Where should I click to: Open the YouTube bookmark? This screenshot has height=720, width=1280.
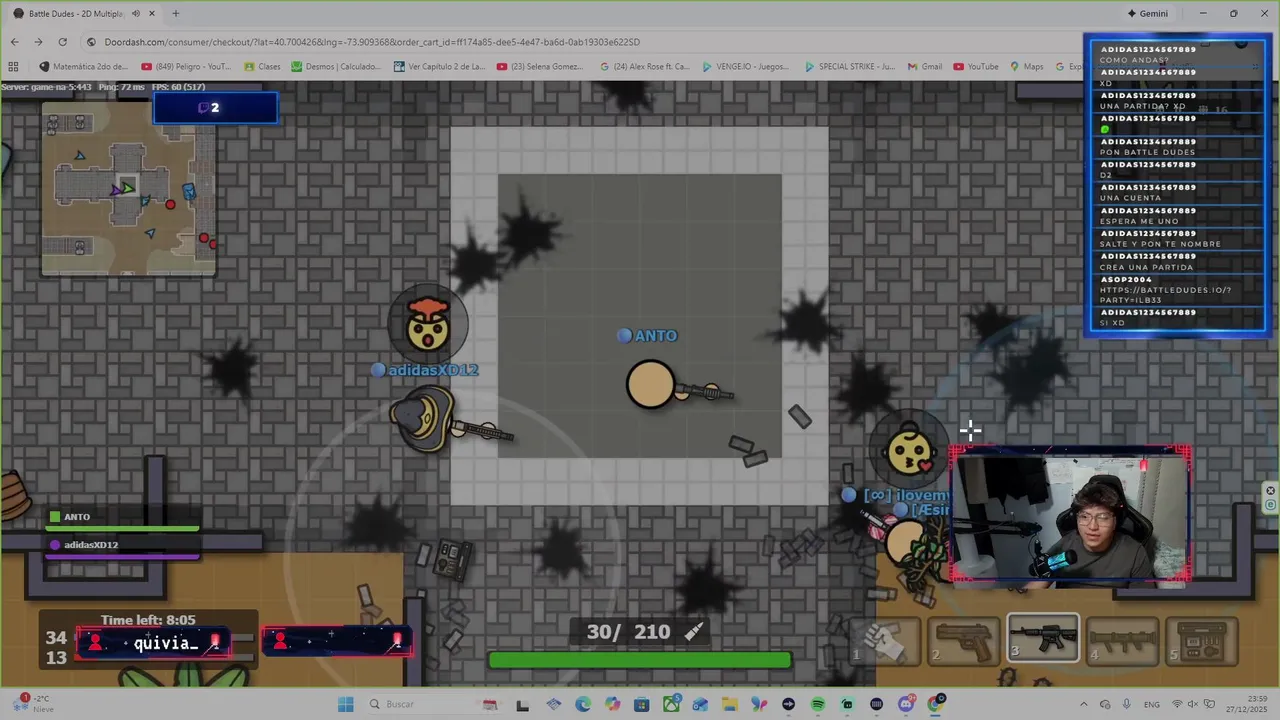point(976,67)
